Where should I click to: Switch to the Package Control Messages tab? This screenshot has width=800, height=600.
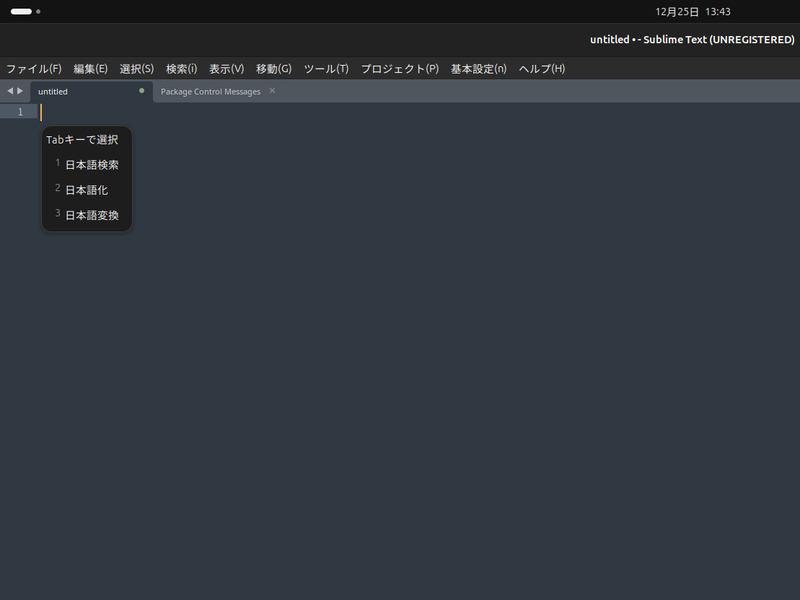210,91
